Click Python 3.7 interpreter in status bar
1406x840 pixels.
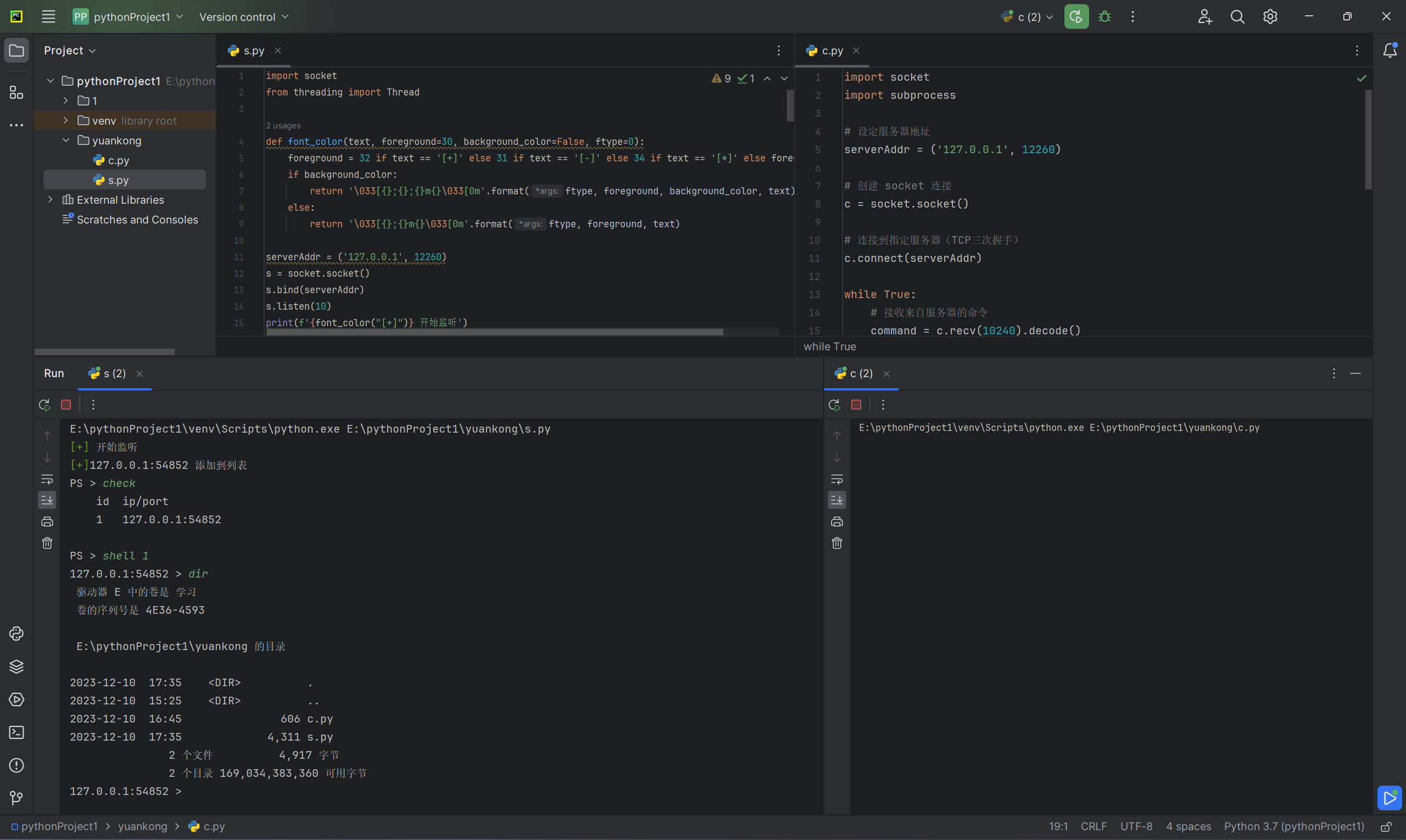1294,826
